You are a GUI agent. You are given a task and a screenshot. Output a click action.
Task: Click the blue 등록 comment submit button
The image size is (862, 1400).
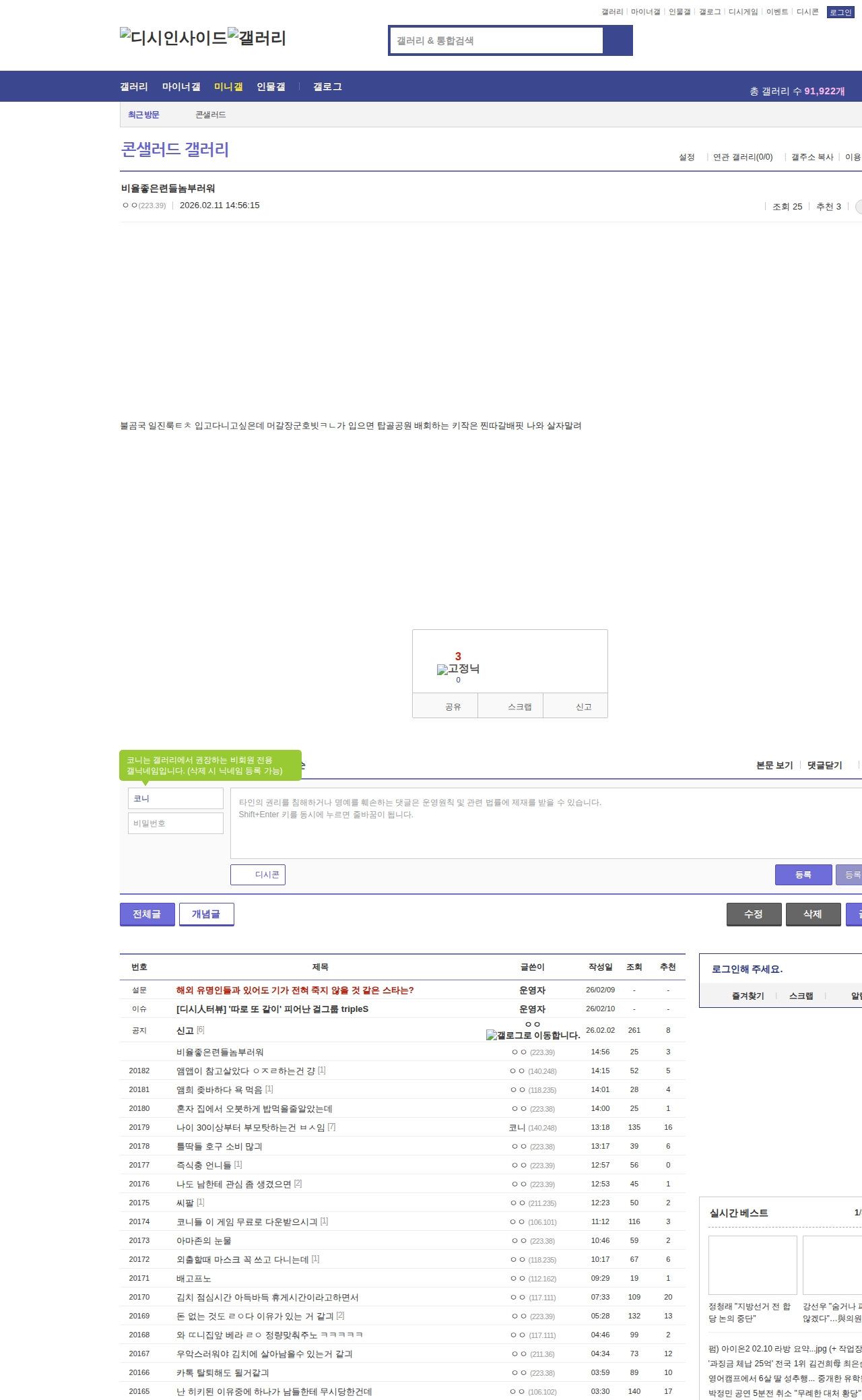coord(803,874)
